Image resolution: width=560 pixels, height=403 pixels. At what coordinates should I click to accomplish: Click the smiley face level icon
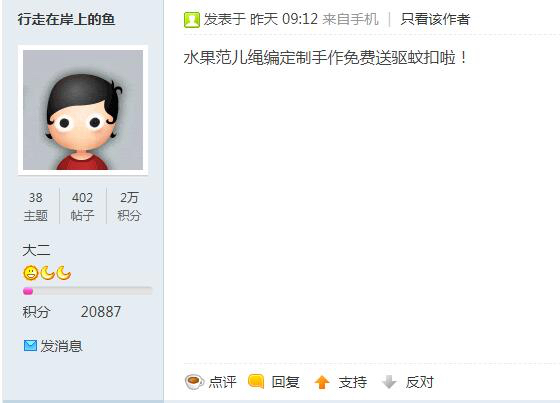31,273
